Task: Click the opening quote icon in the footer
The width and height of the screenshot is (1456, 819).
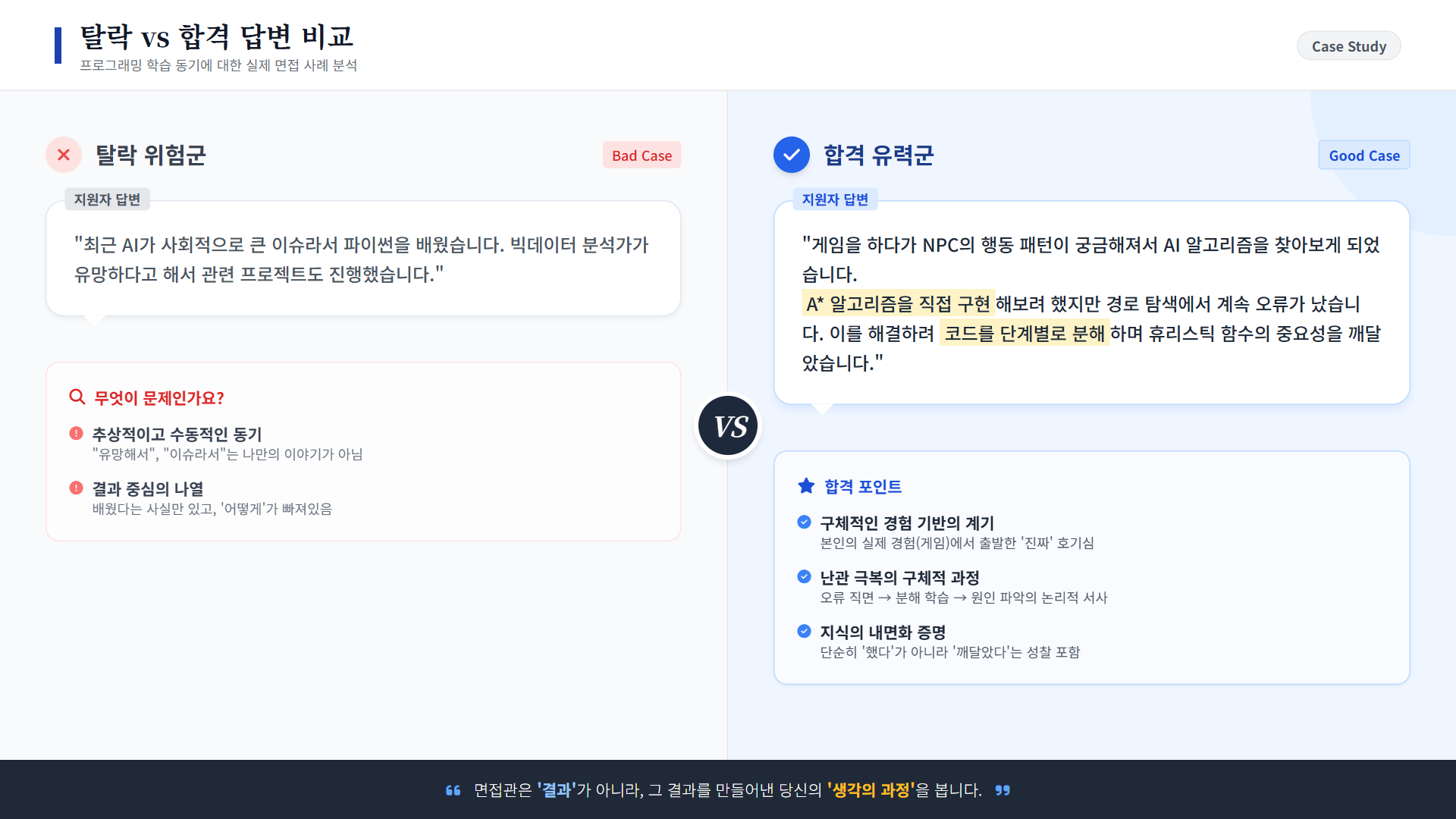Action: (453, 790)
